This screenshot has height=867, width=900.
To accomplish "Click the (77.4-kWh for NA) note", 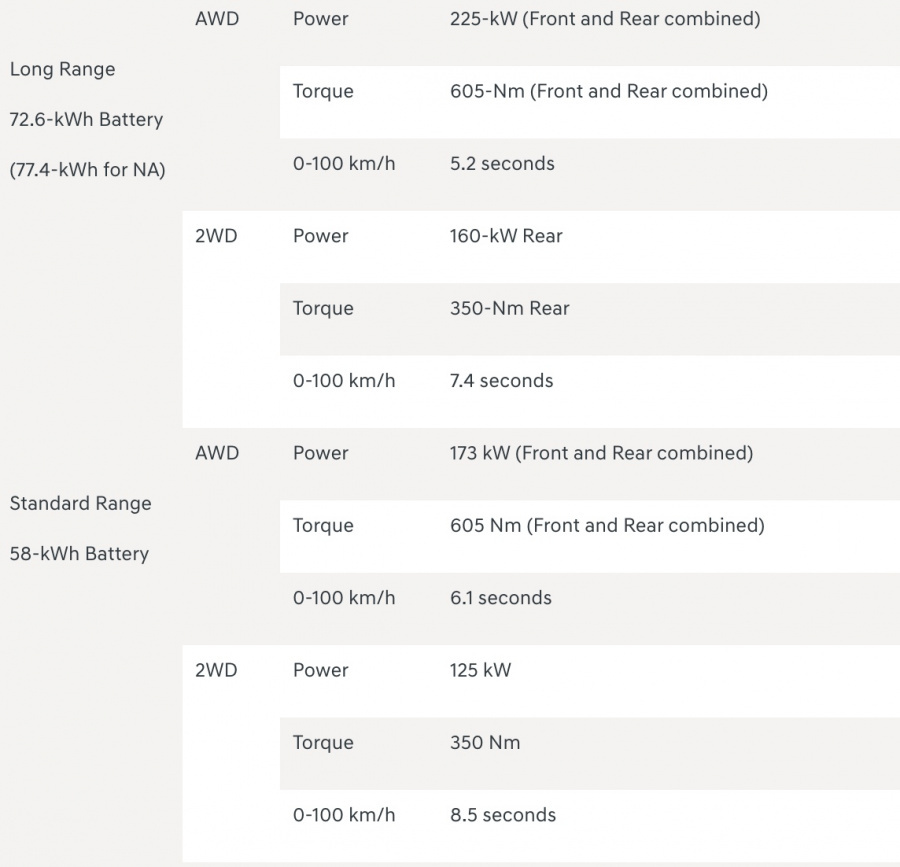I will (87, 170).
